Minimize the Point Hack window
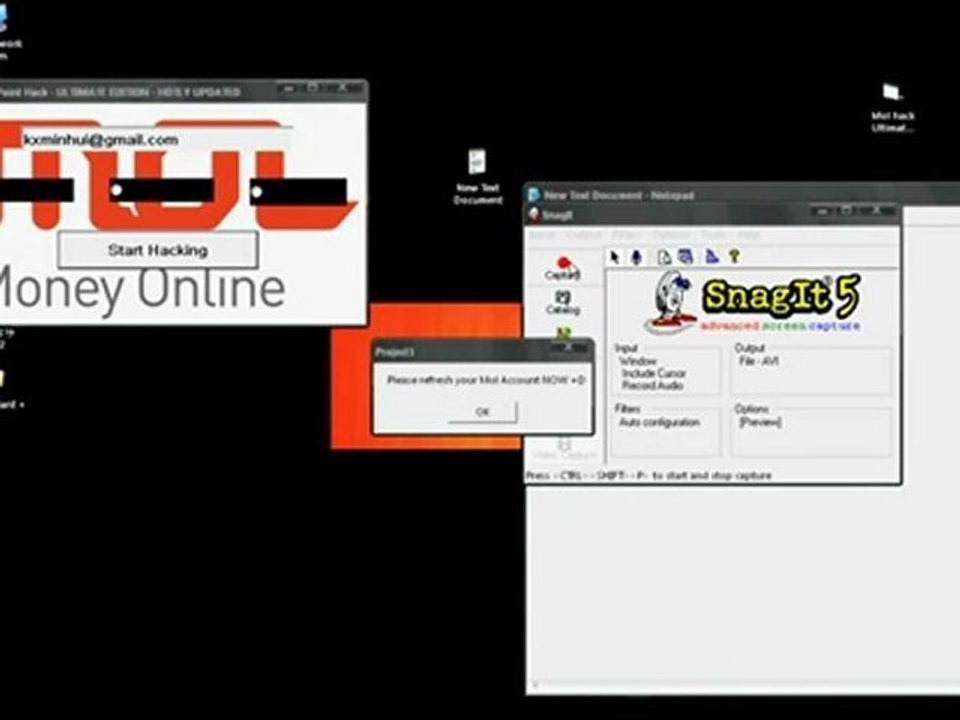The width and height of the screenshot is (960, 720). pos(288,89)
